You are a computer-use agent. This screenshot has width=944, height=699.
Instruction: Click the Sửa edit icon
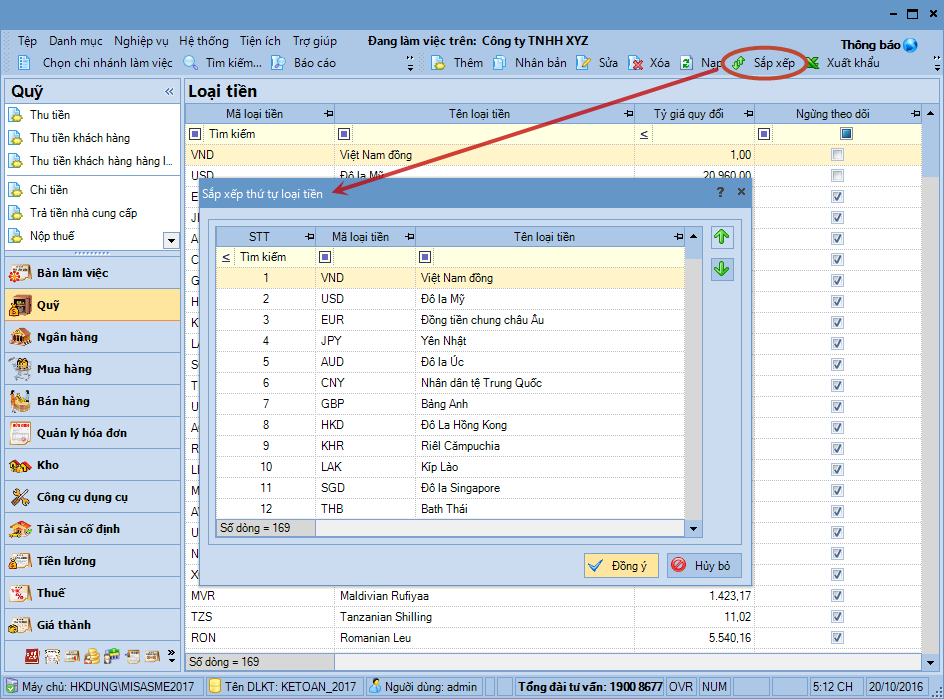[585, 63]
